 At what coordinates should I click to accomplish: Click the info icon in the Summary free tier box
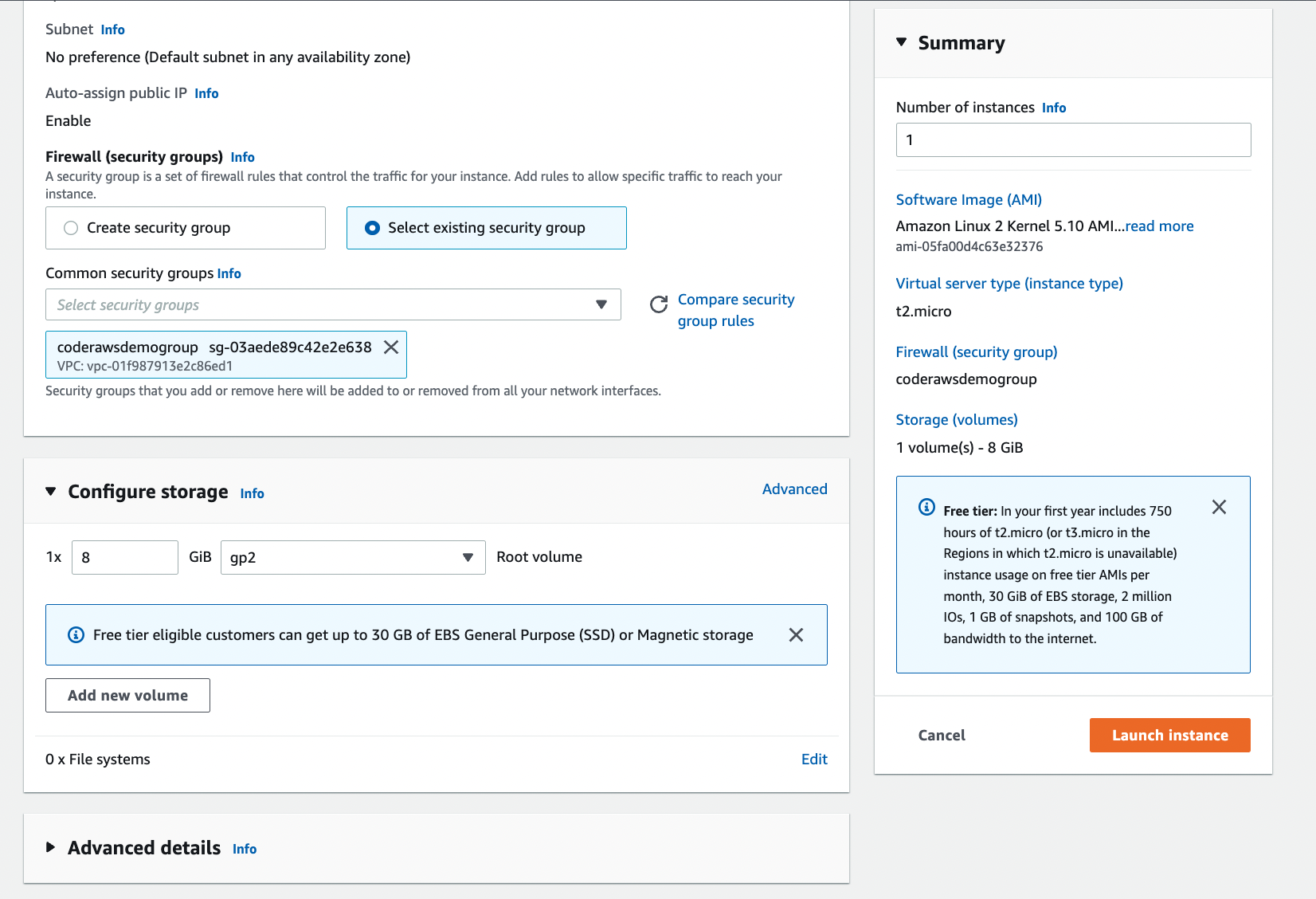tap(926, 508)
